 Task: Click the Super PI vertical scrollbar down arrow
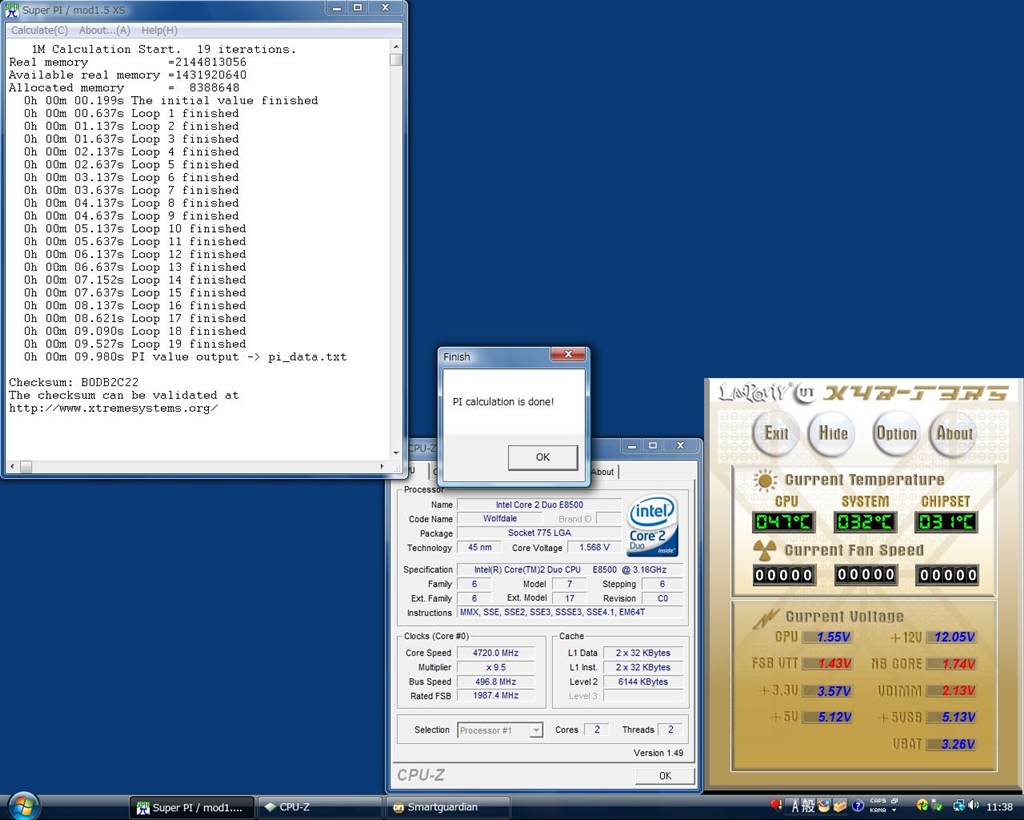click(x=396, y=453)
